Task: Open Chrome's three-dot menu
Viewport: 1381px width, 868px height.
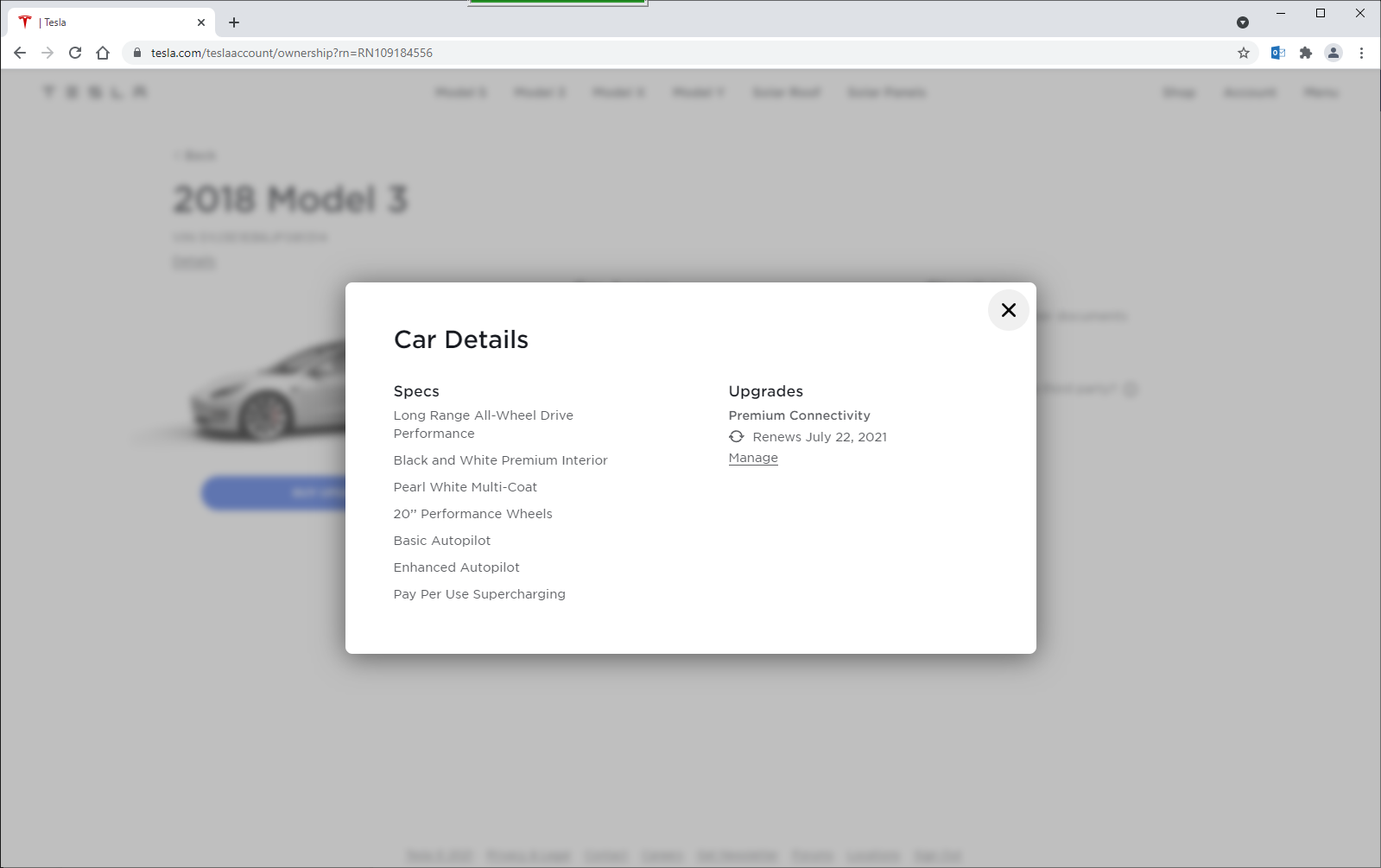Action: coord(1361,53)
